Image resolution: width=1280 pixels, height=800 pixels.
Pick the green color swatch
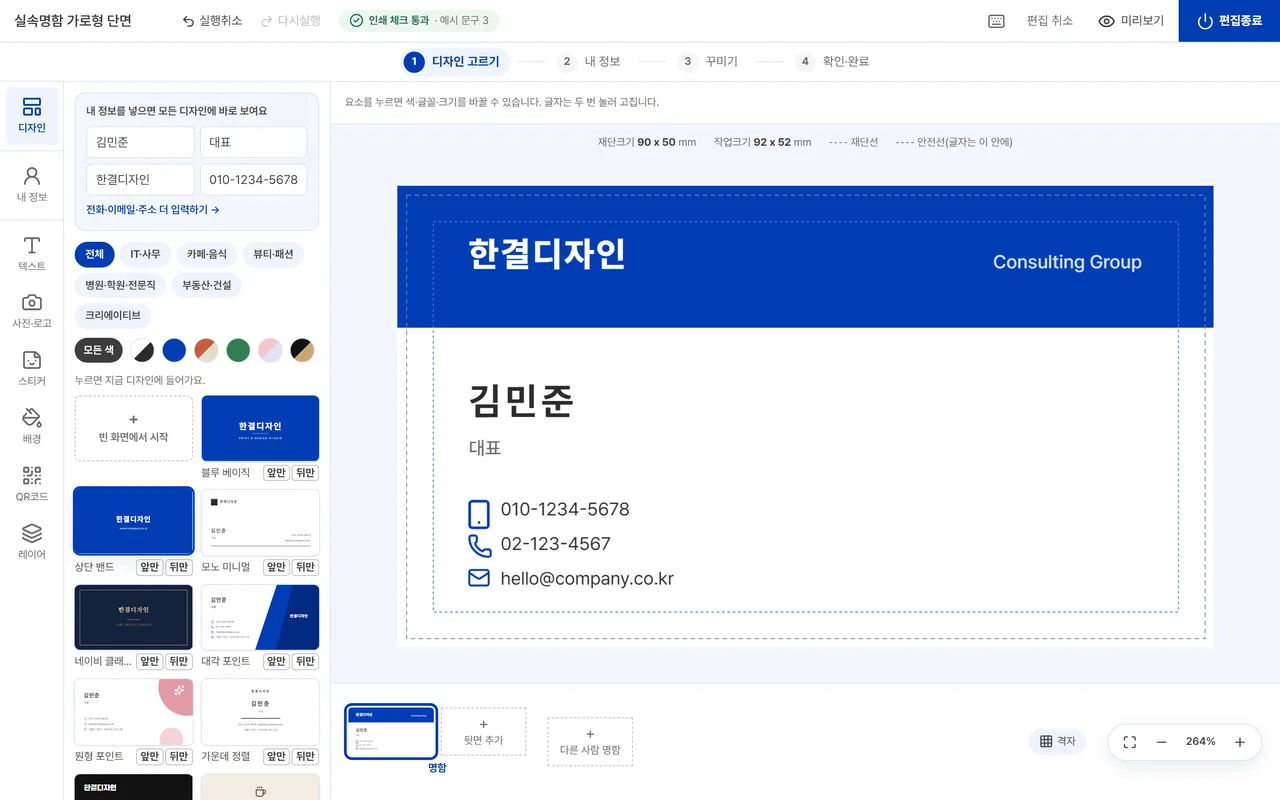238,350
